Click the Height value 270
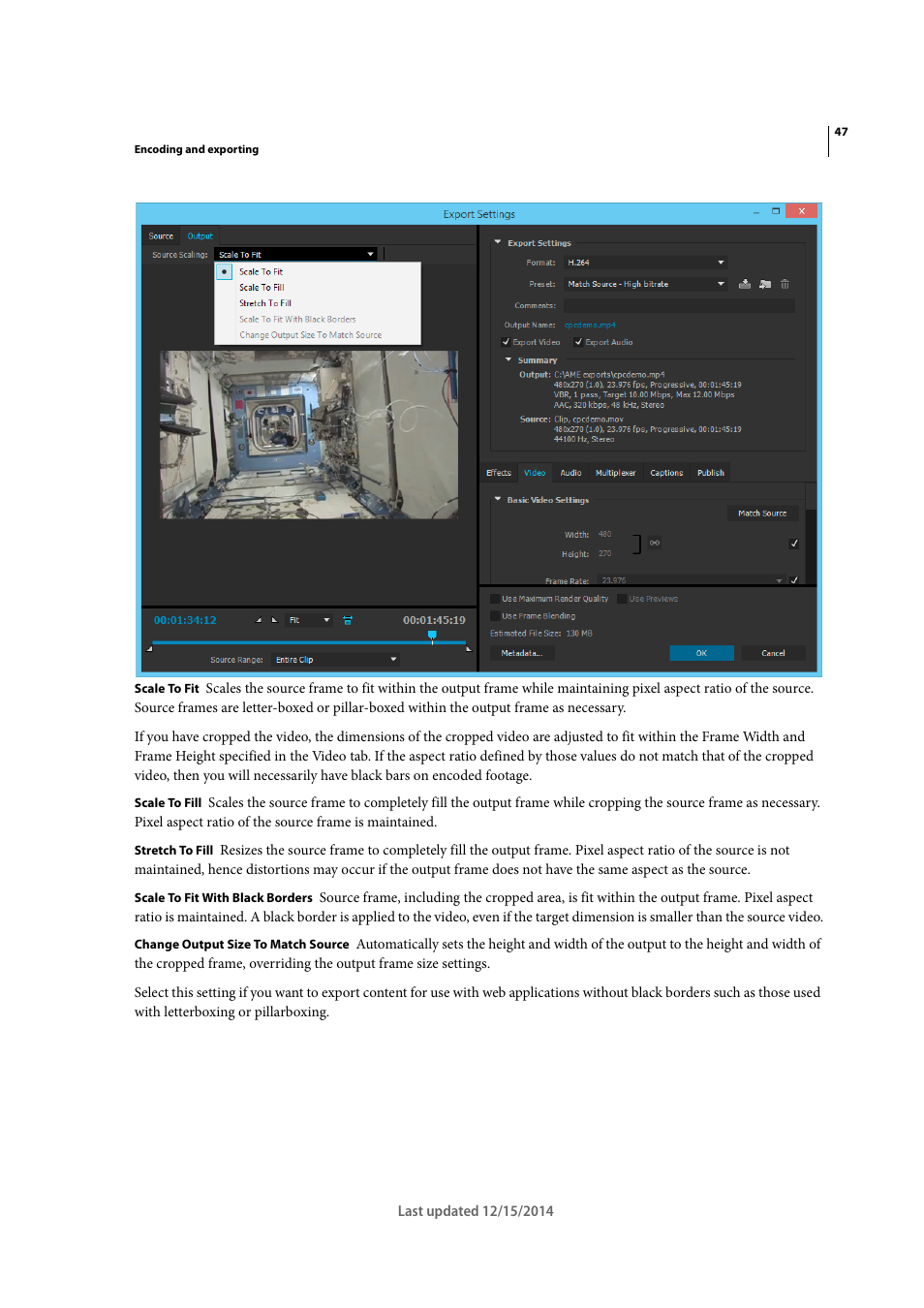Screen dimensions: 924x1308 tap(604, 554)
